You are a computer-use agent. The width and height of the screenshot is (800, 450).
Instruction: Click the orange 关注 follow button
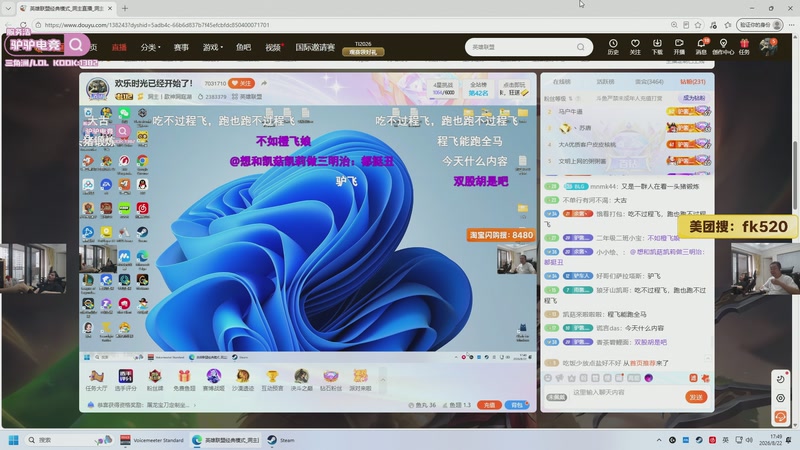pos(241,83)
